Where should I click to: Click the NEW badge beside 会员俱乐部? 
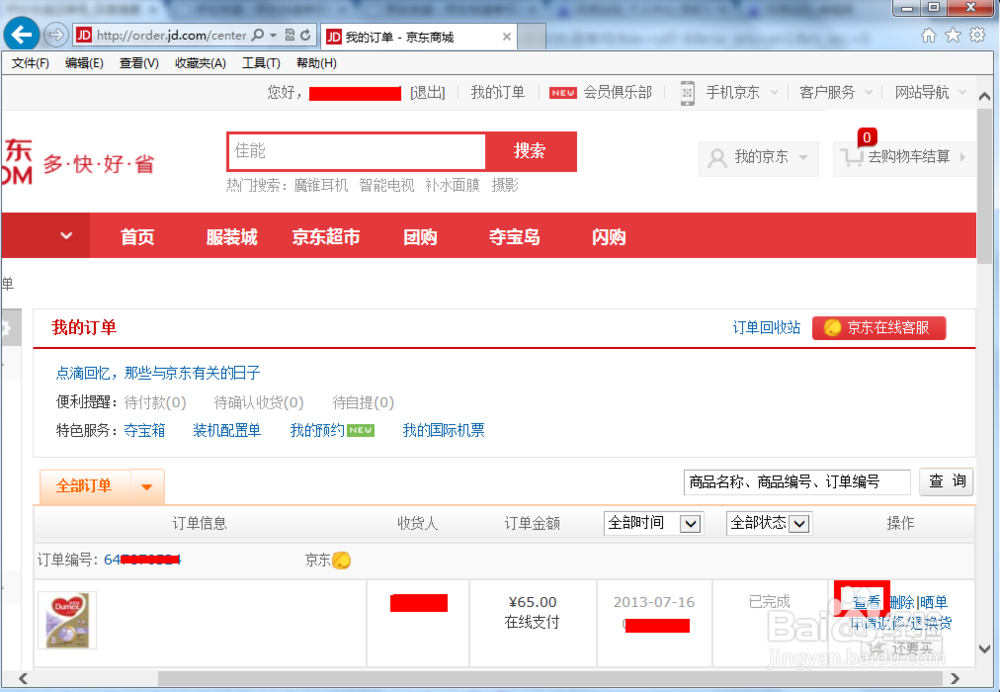click(562, 92)
